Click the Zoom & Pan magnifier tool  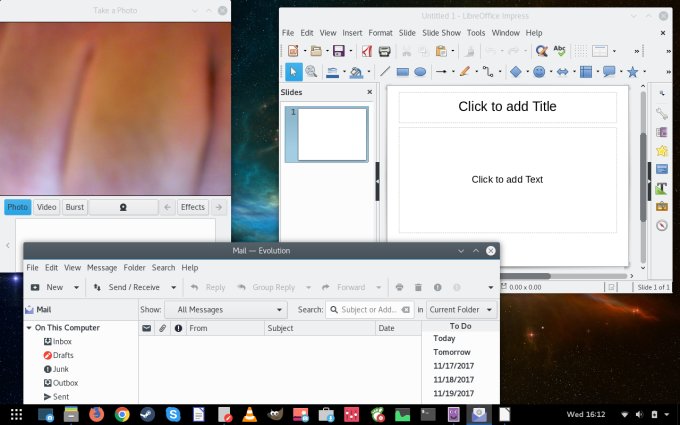311,72
